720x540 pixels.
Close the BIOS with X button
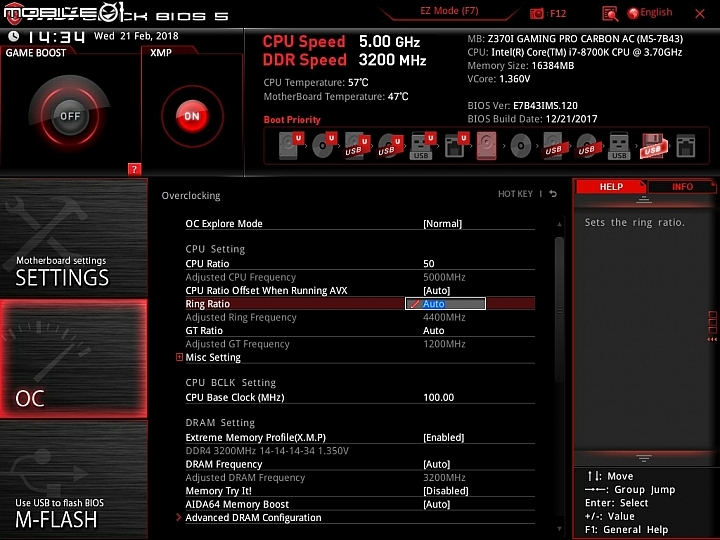700,14
